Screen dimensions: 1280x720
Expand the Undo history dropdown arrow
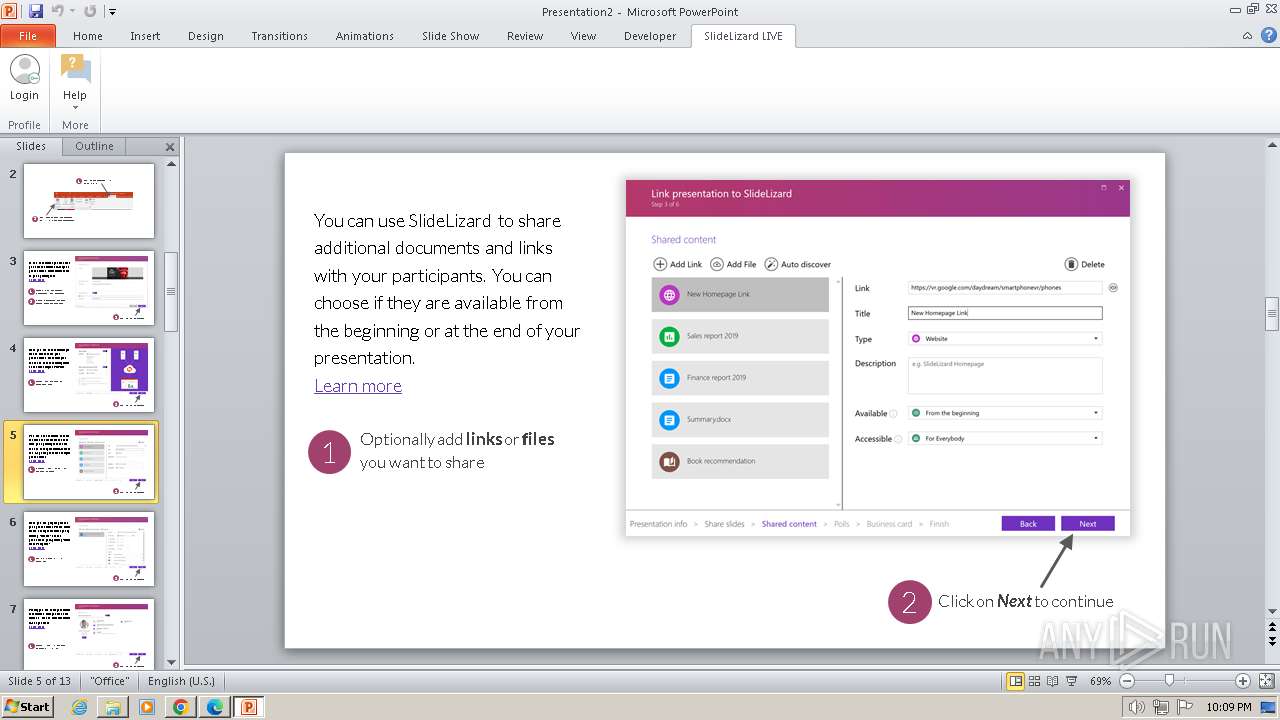coord(72,11)
